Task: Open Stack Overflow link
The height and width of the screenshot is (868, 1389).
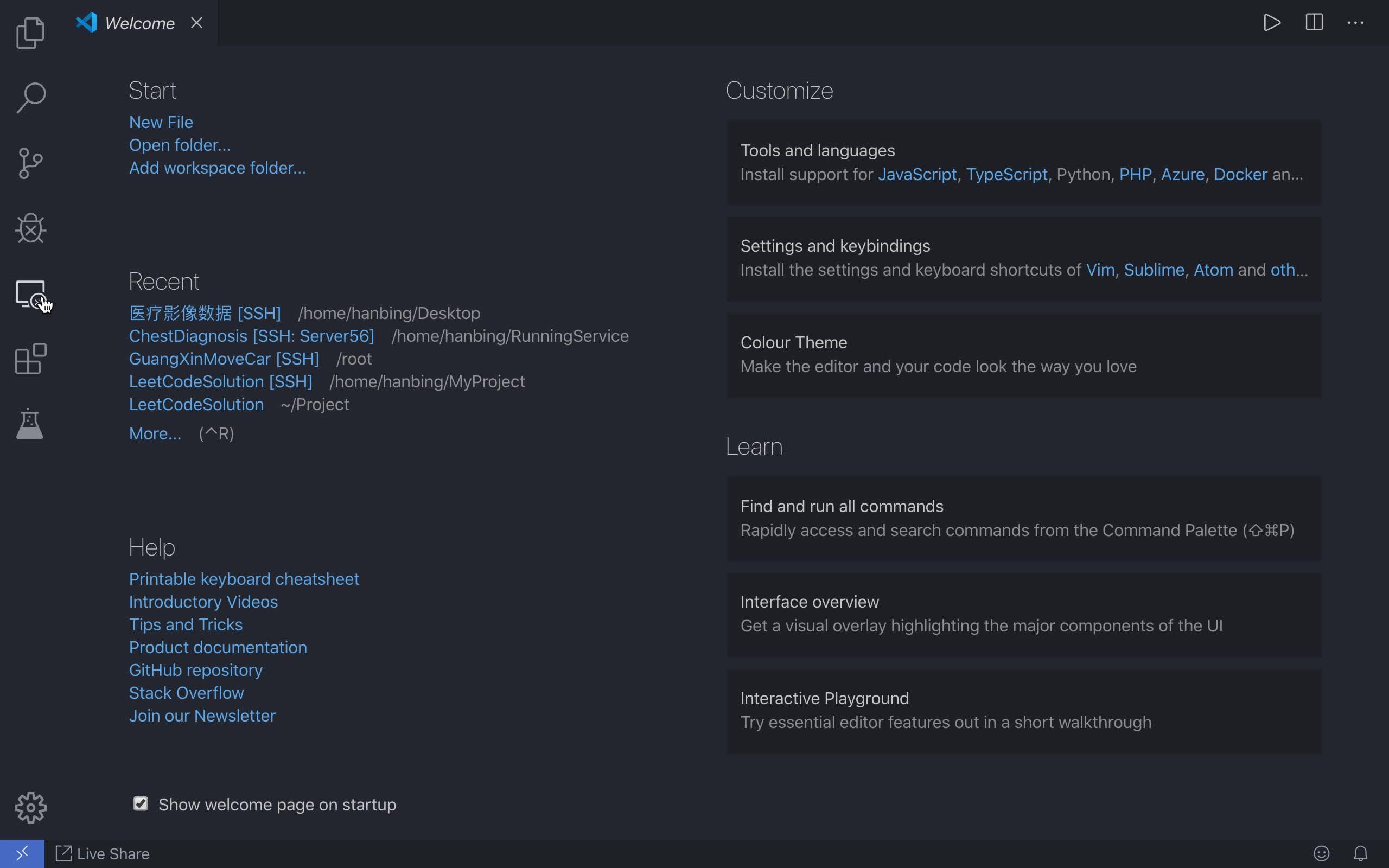Action: click(x=186, y=693)
